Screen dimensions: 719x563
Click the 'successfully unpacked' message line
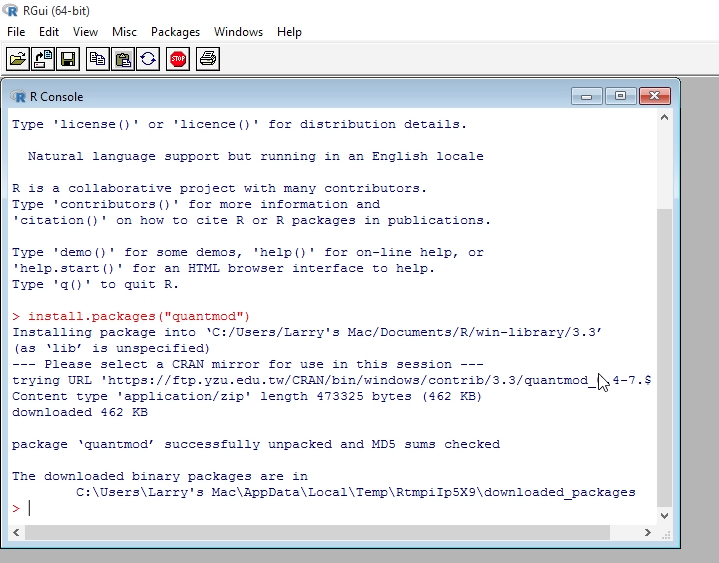point(256,444)
